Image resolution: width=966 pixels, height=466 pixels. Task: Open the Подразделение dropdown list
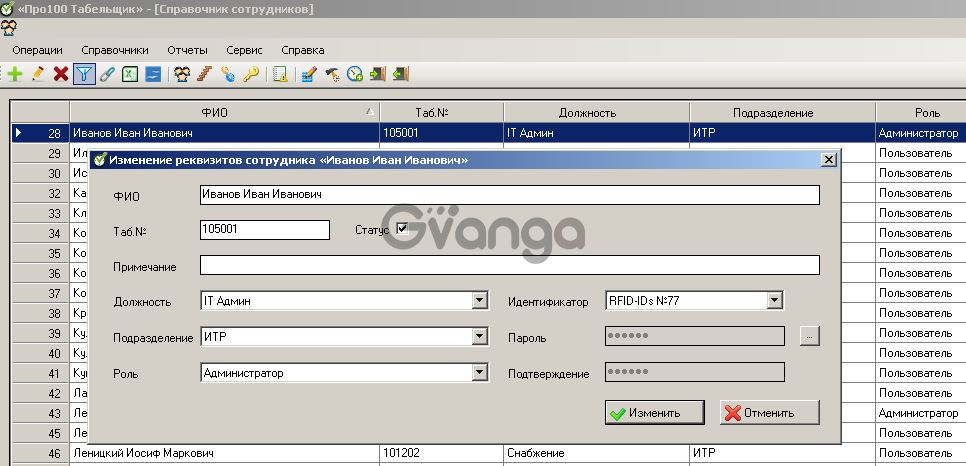[478, 337]
